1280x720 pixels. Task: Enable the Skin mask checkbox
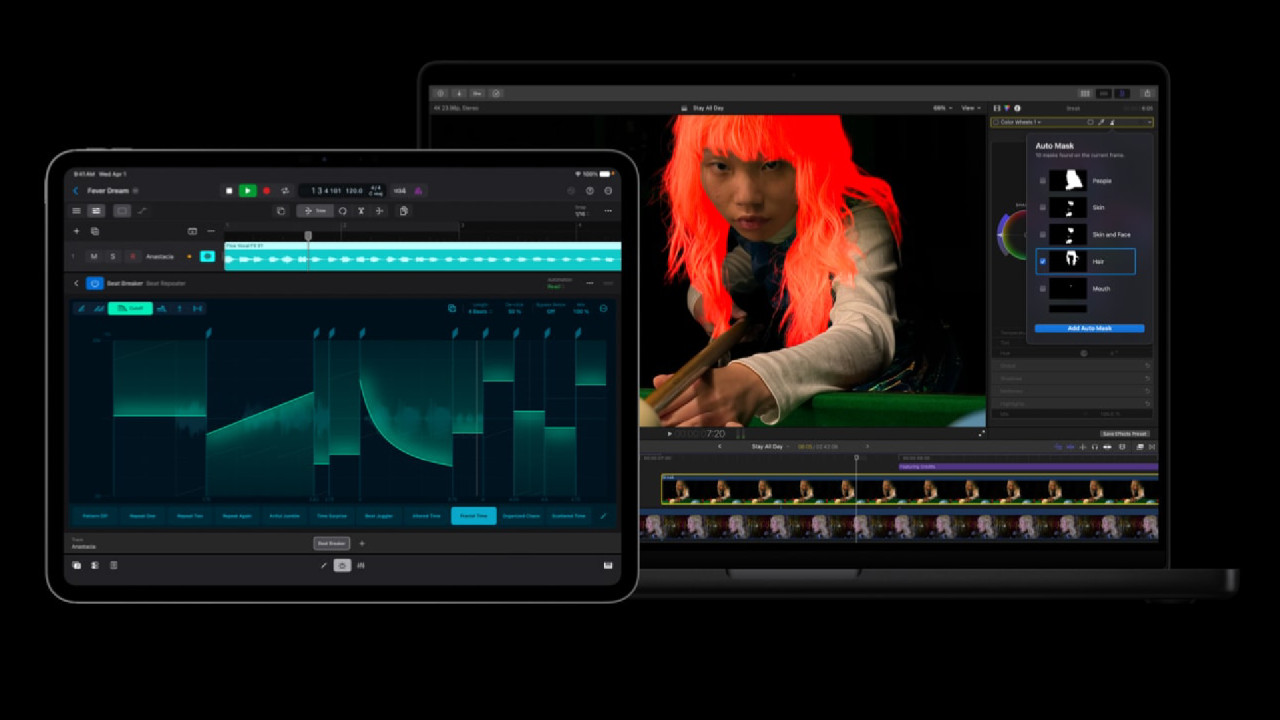(1043, 208)
